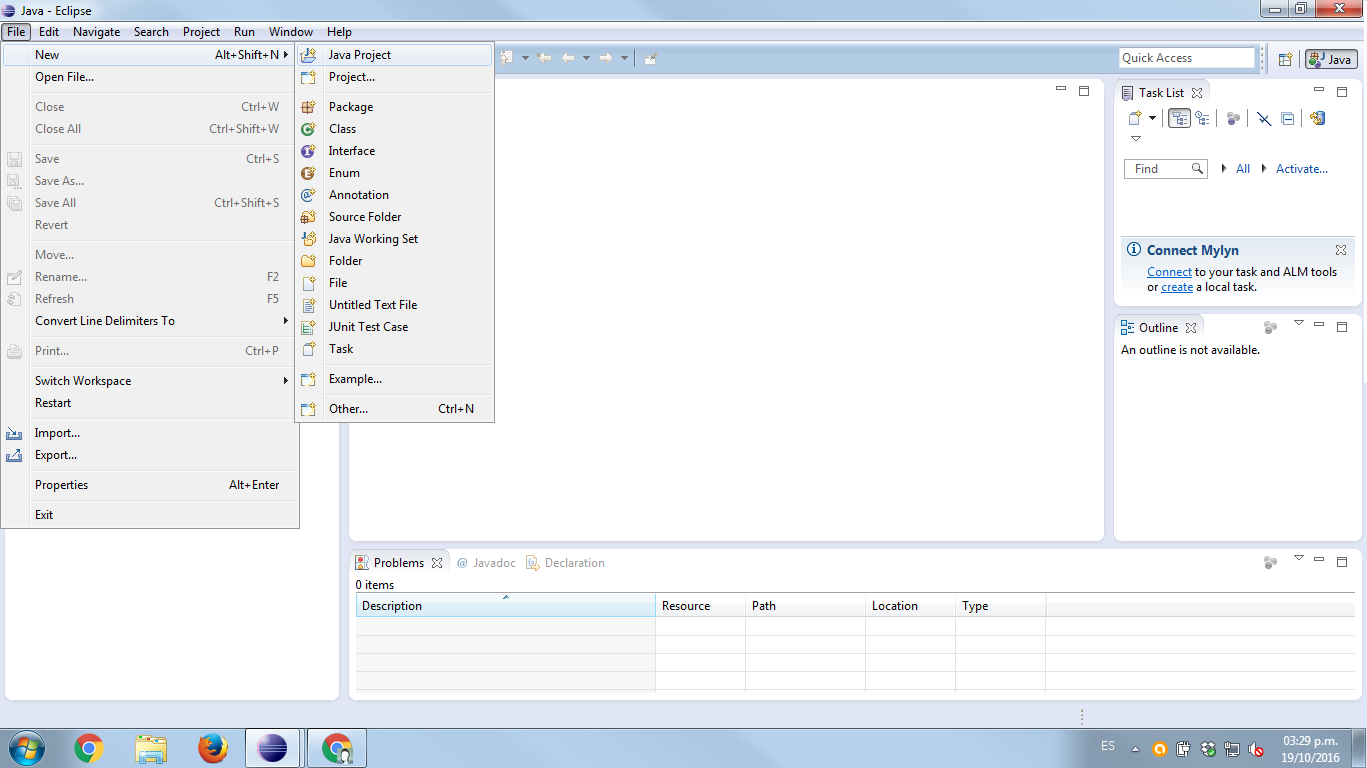1367x768 pixels.
Task: Toggle Scheduled presentation in Task List
Action: click(1202, 118)
